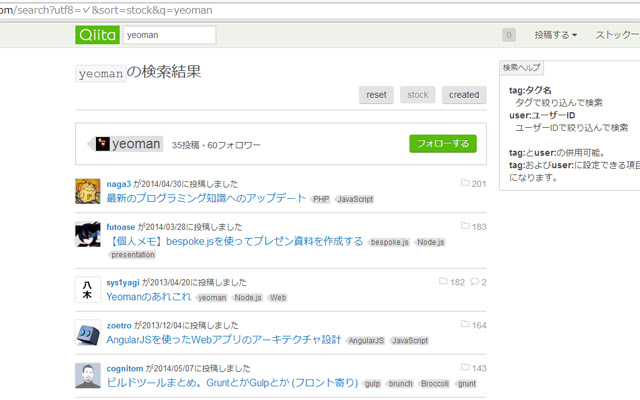The height and width of the screenshot is (400, 640).
Task: Click the reset sort button
Action: [x=376, y=95]
